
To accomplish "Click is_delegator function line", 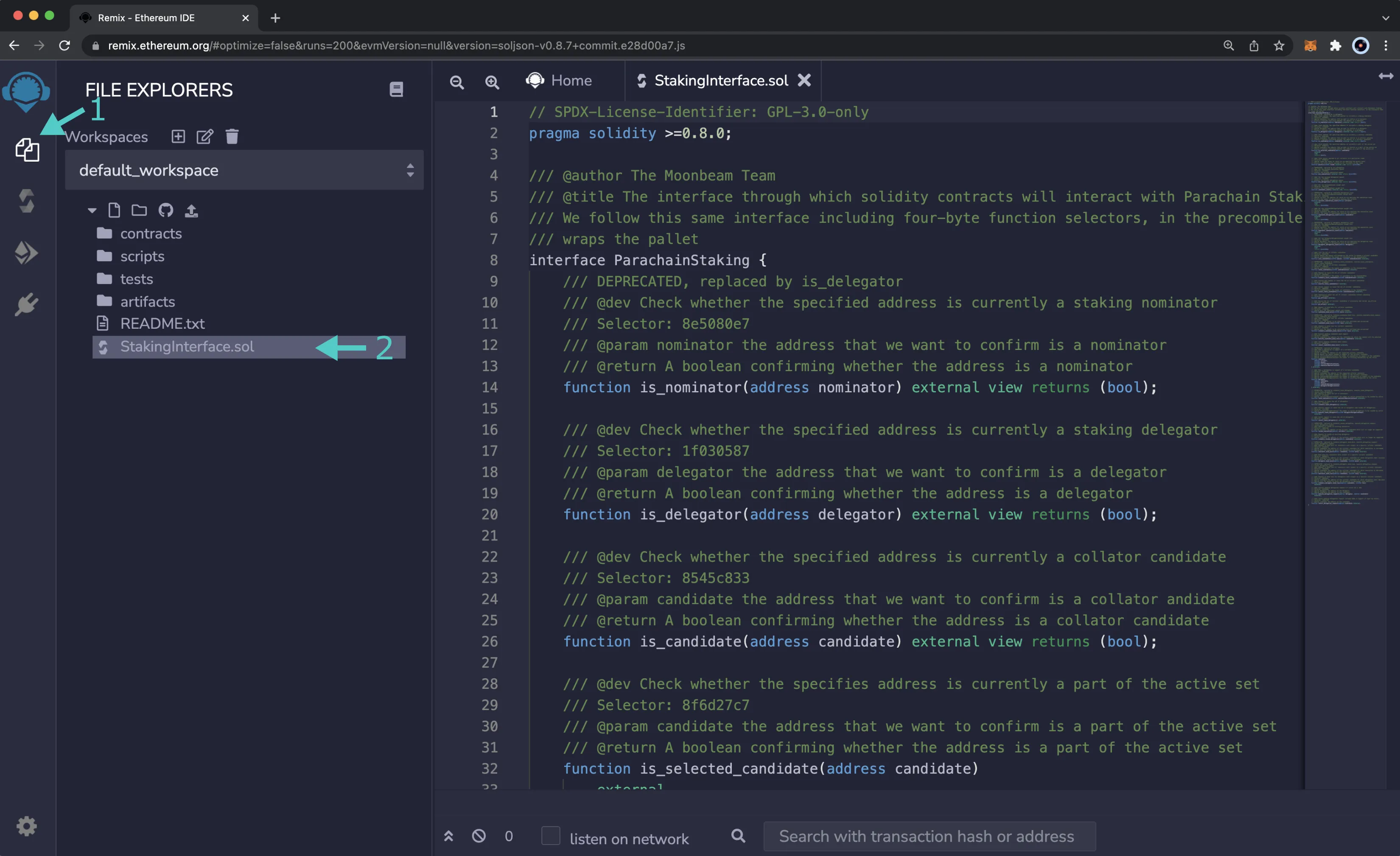I will click(860, 515).
